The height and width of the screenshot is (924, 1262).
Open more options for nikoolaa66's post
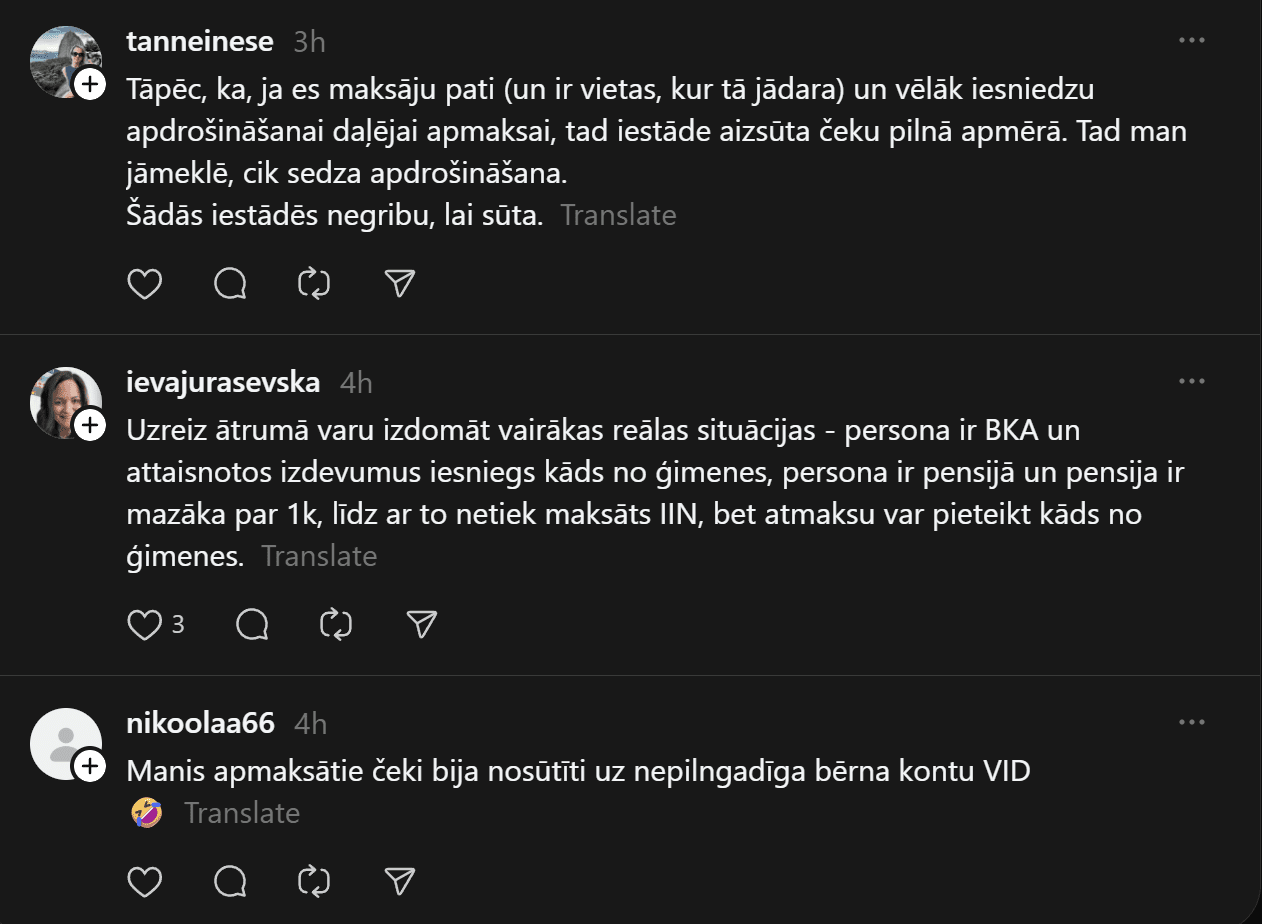1192,722
